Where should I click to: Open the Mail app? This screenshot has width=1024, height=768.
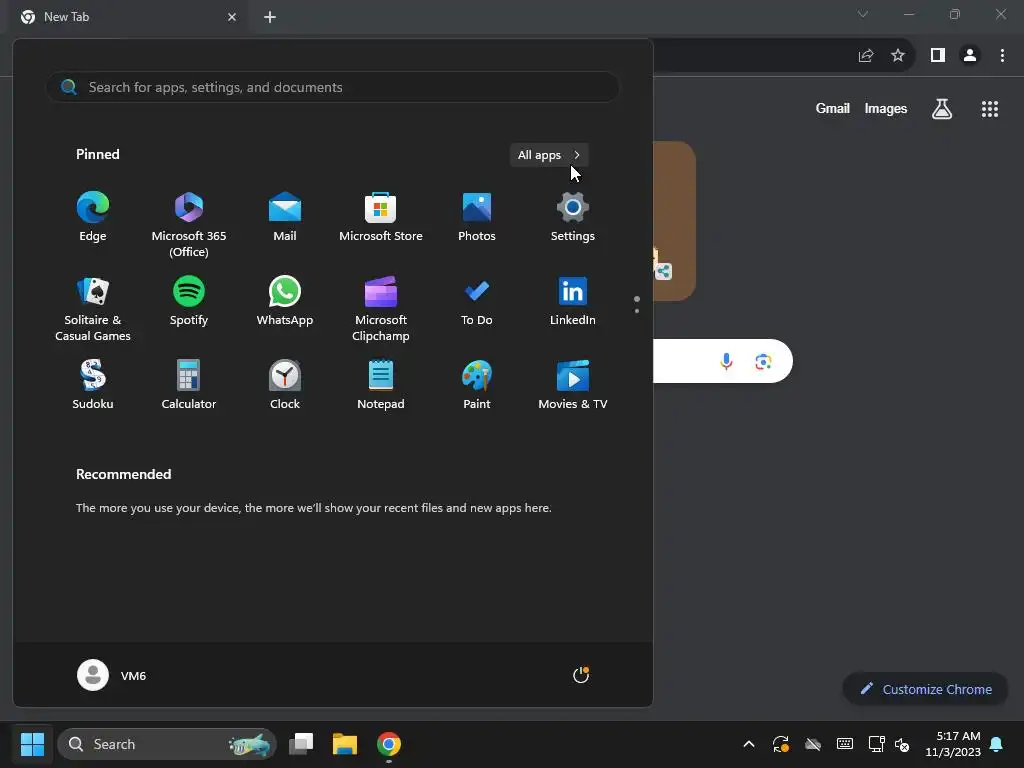click(x=285, y=217)
